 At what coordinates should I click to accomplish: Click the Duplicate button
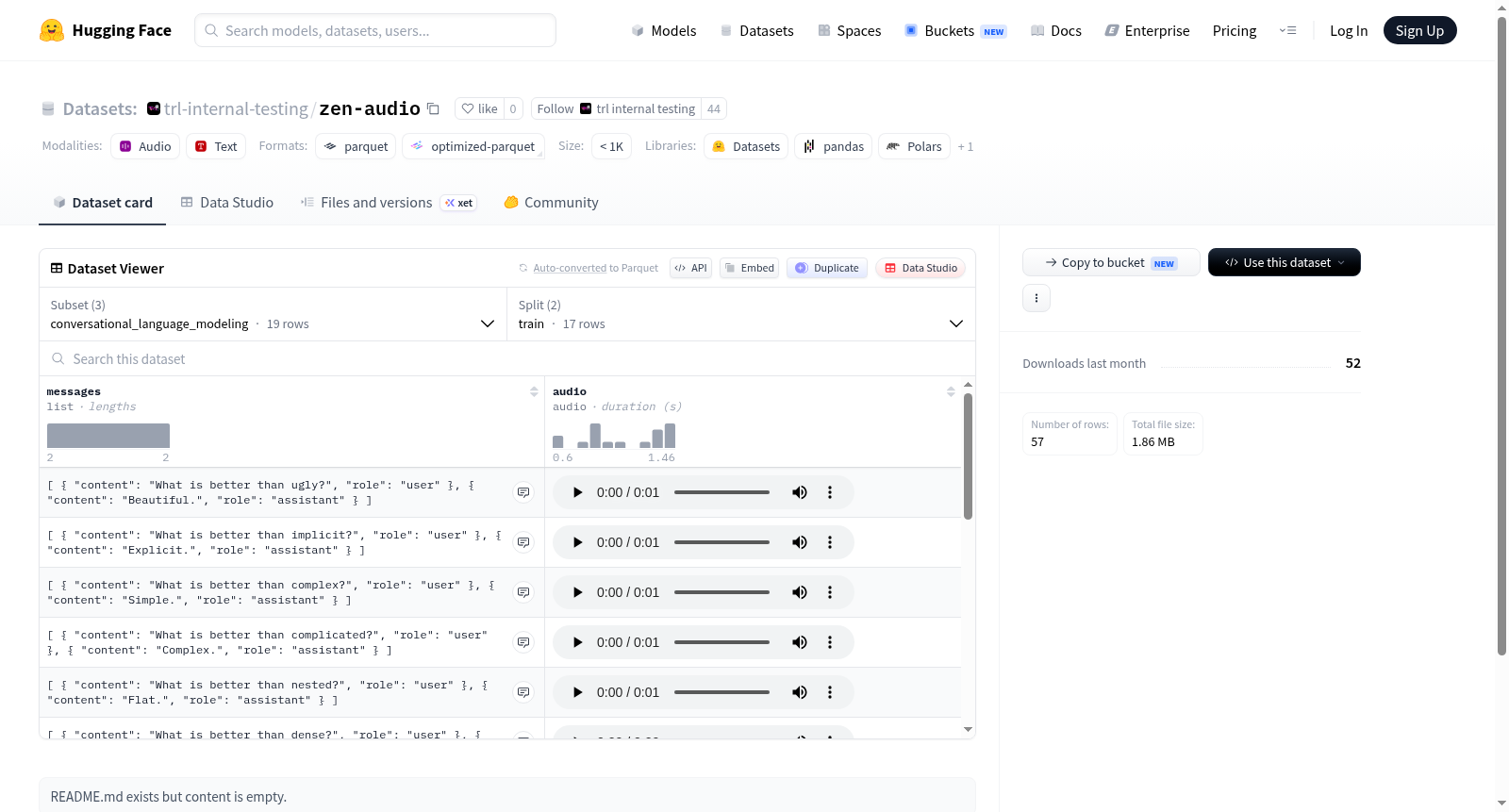(827, 268)
